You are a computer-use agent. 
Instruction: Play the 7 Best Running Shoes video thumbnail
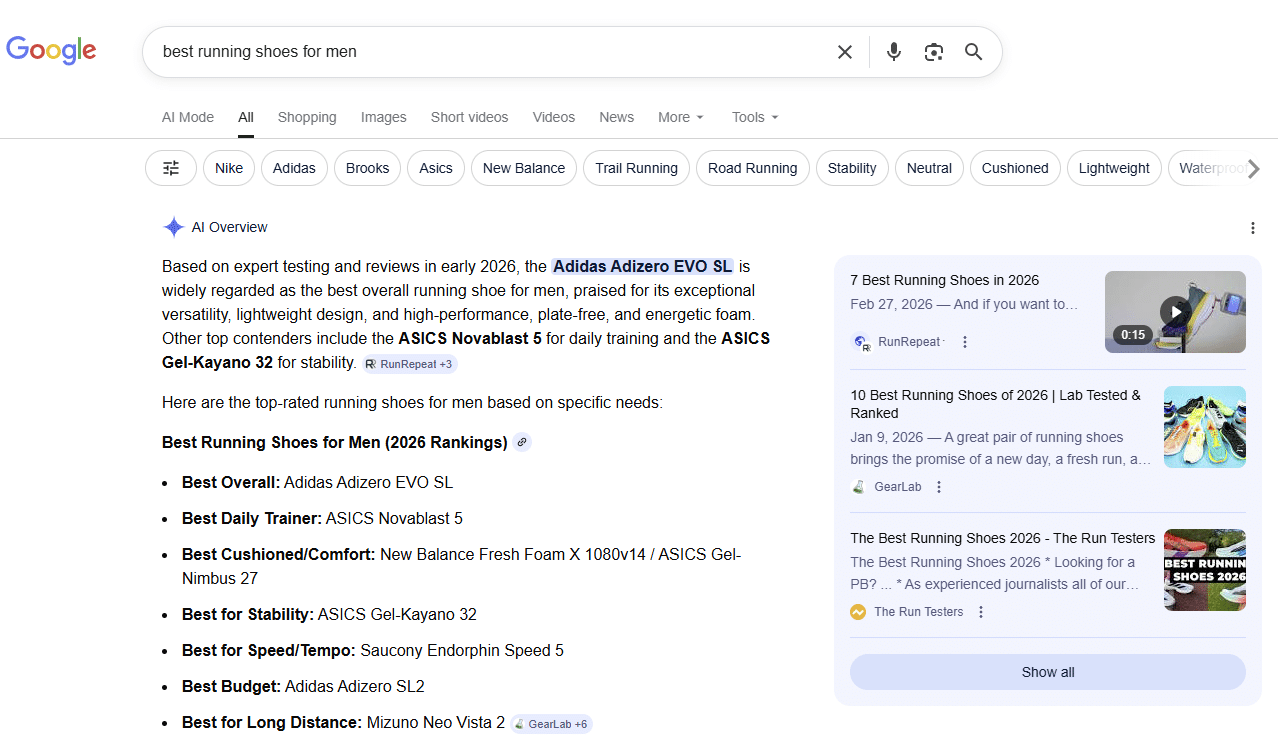point(1174,311)
